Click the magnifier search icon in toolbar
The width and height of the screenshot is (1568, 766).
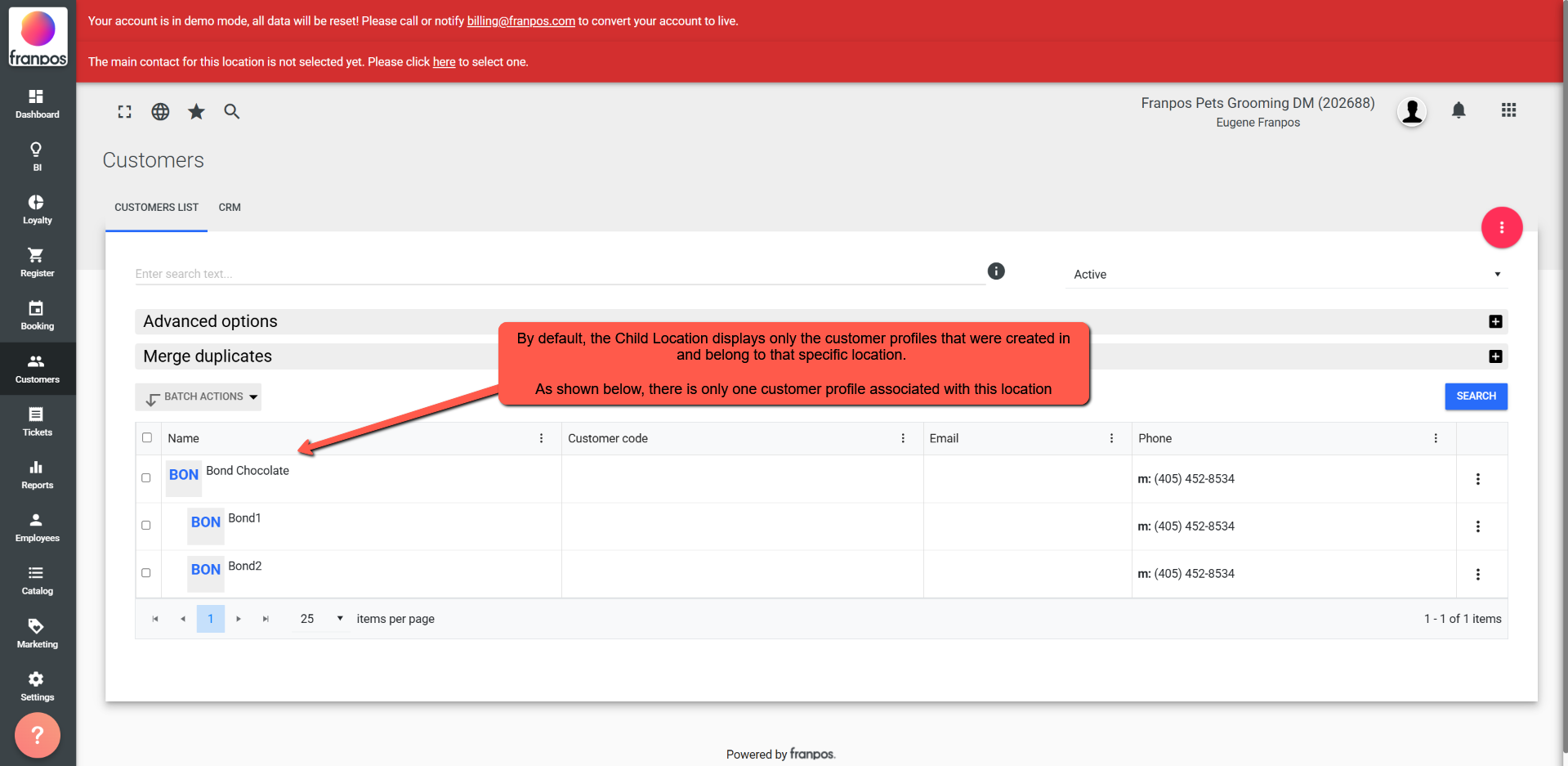tap(232, 112)
